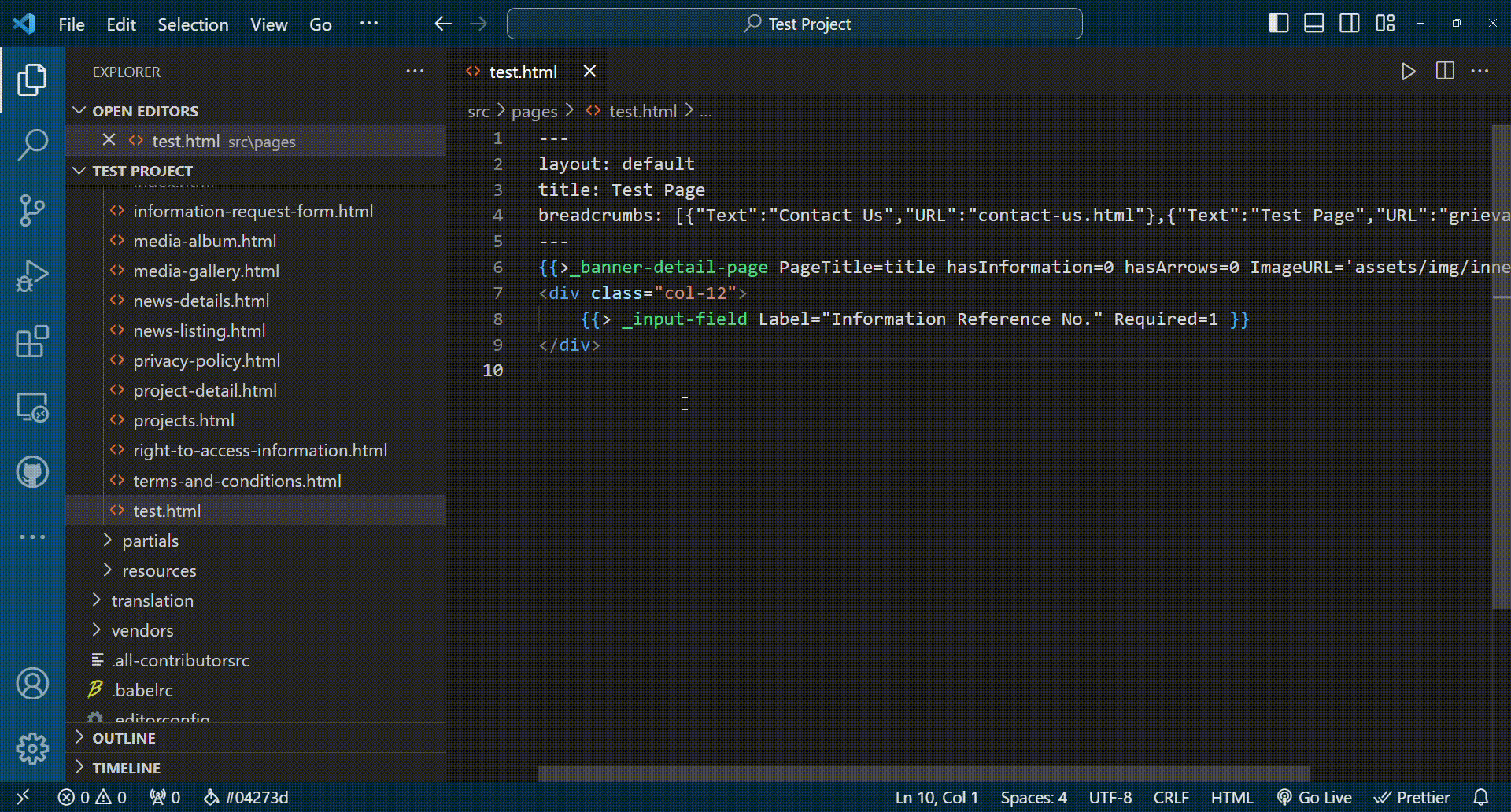Change Spaces: 4 indentation setting

1033,797
